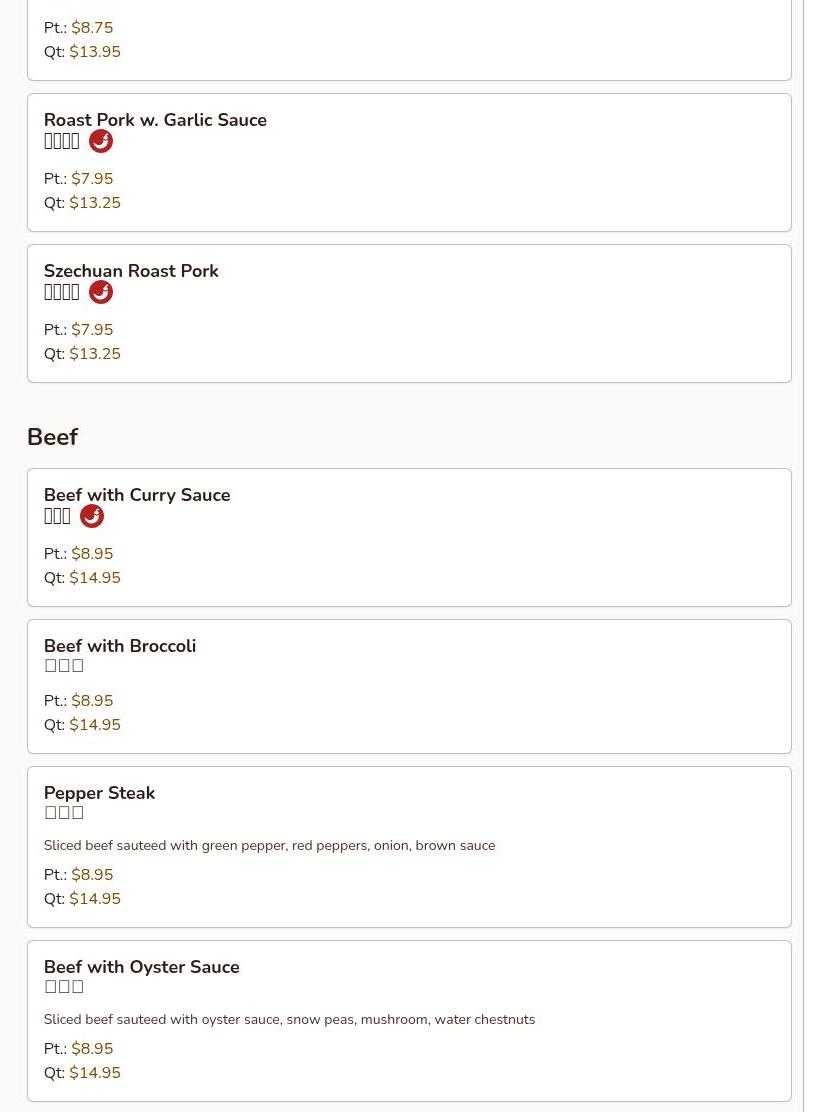The image size is (824, 1112).
Task: Click Qt. $14.95 price of Beef with Oyster Sauce
Action: point(94,1073)
